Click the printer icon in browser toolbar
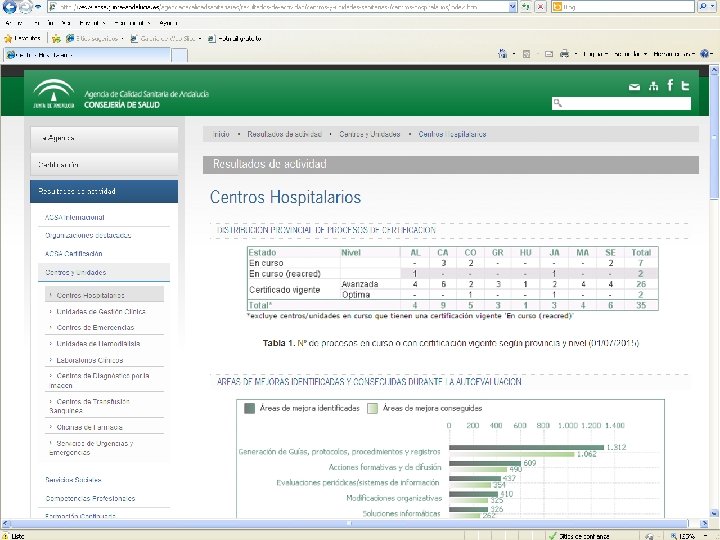Viewport: 720px width, 540px height. point(564,53)
